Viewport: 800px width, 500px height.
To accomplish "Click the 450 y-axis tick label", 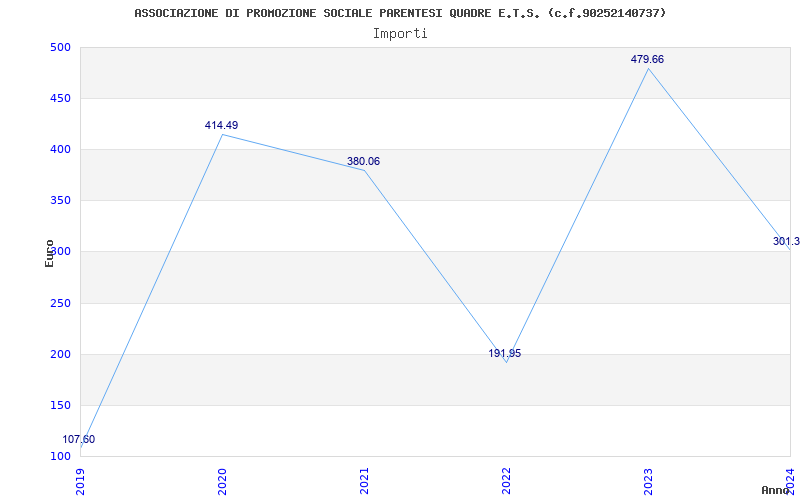I will [60, 98].
